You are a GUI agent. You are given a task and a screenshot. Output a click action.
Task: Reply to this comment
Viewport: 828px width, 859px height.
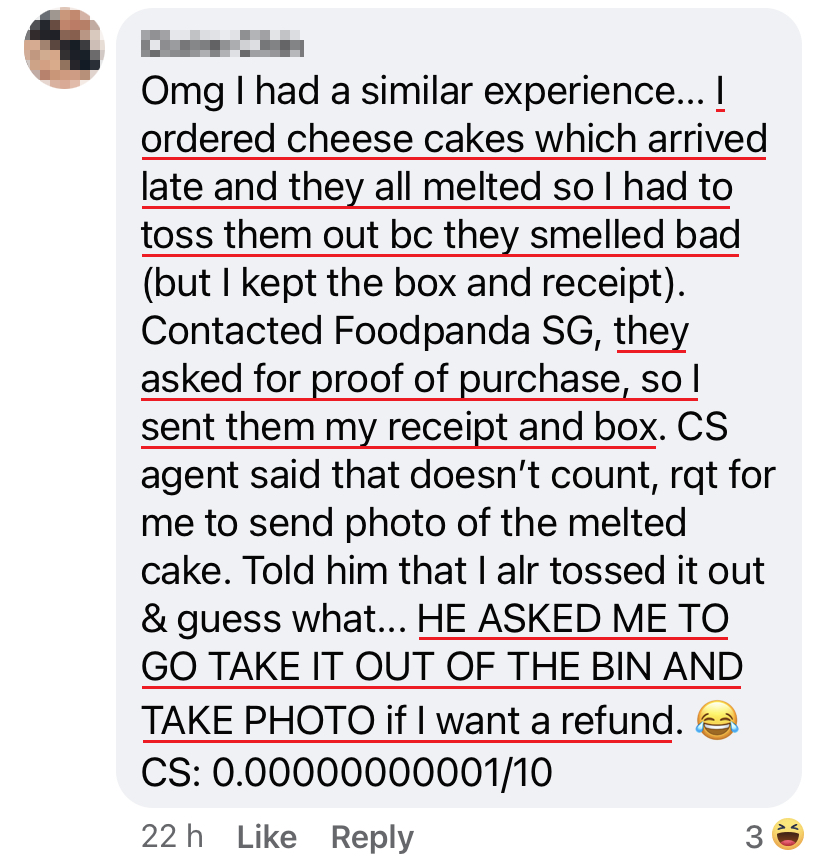pos(372,836)
